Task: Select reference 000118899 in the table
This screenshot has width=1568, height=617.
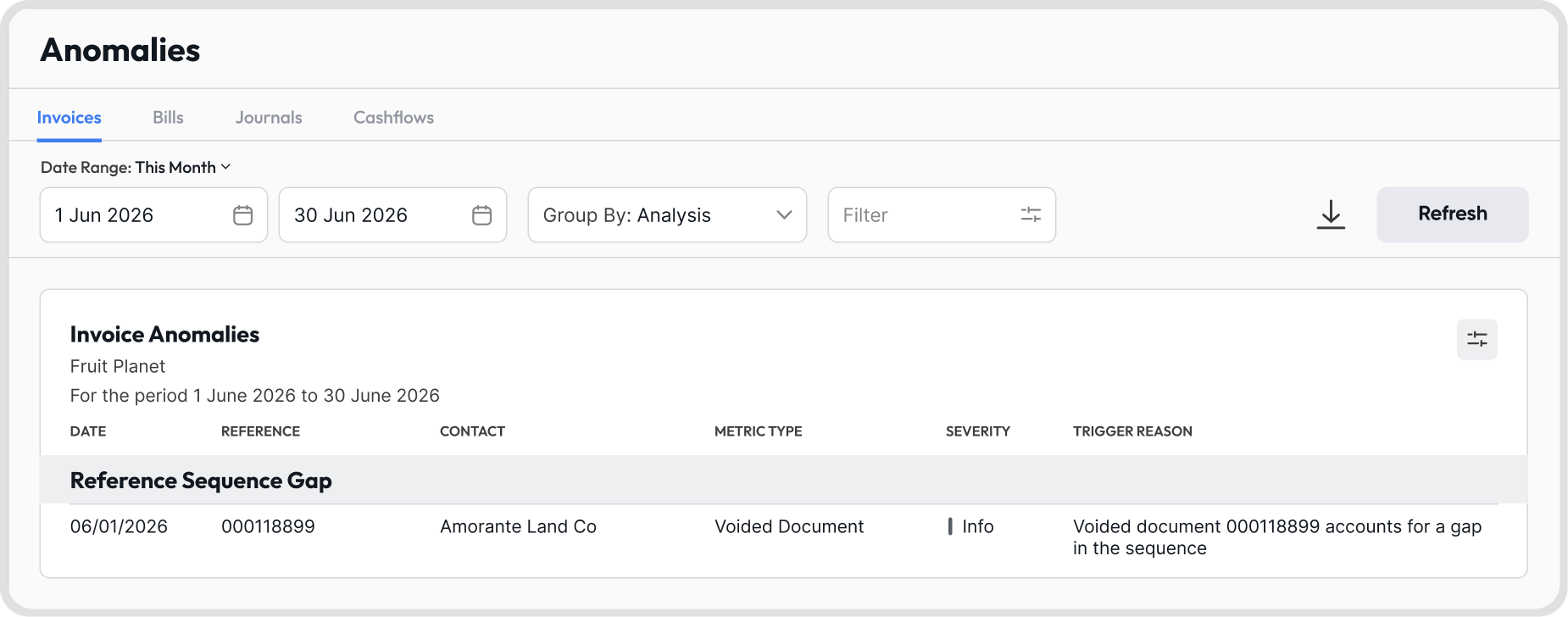Action: tap(268, 527)
